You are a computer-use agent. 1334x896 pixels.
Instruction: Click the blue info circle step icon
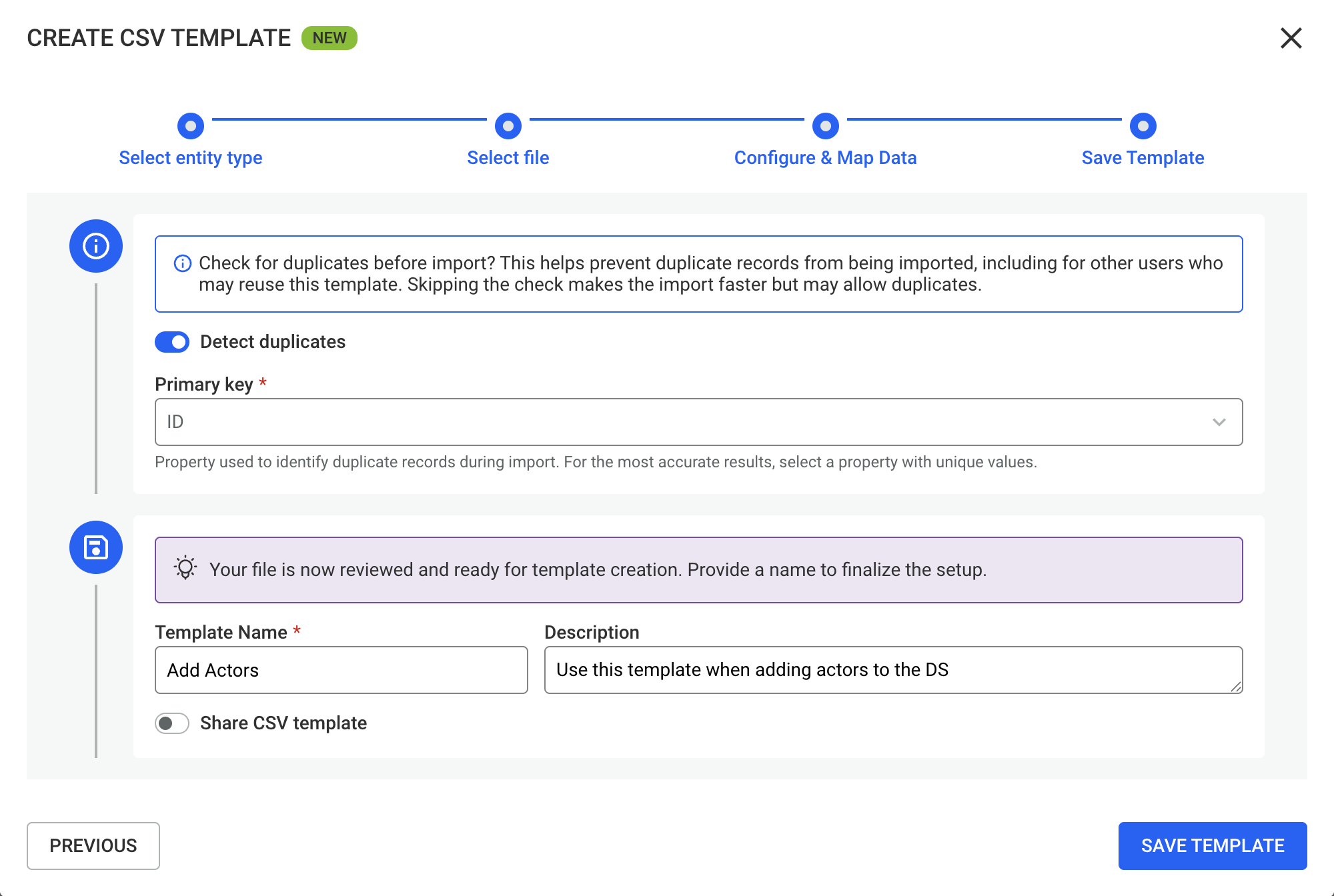pos(96,246)
